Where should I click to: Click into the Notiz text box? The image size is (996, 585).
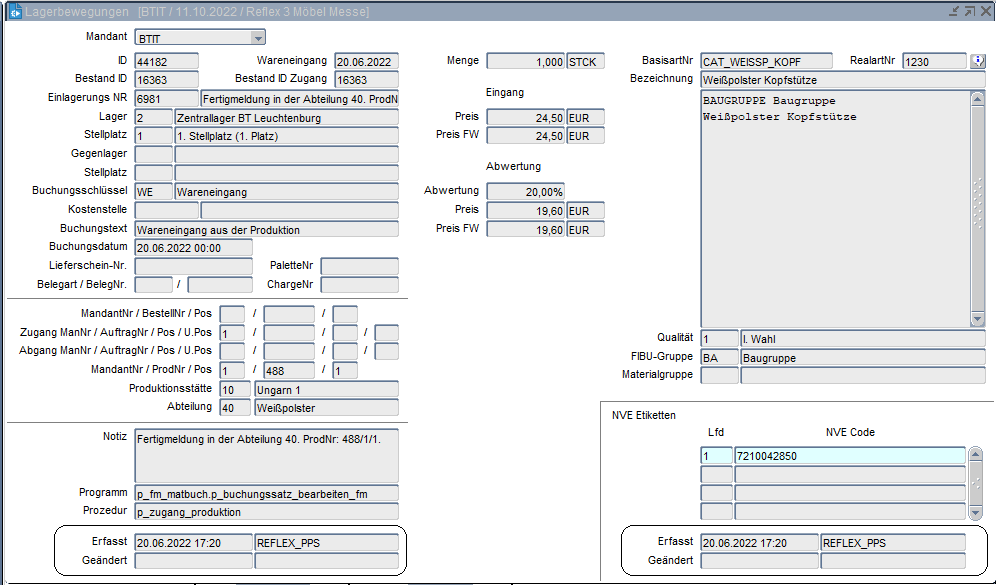266,456
